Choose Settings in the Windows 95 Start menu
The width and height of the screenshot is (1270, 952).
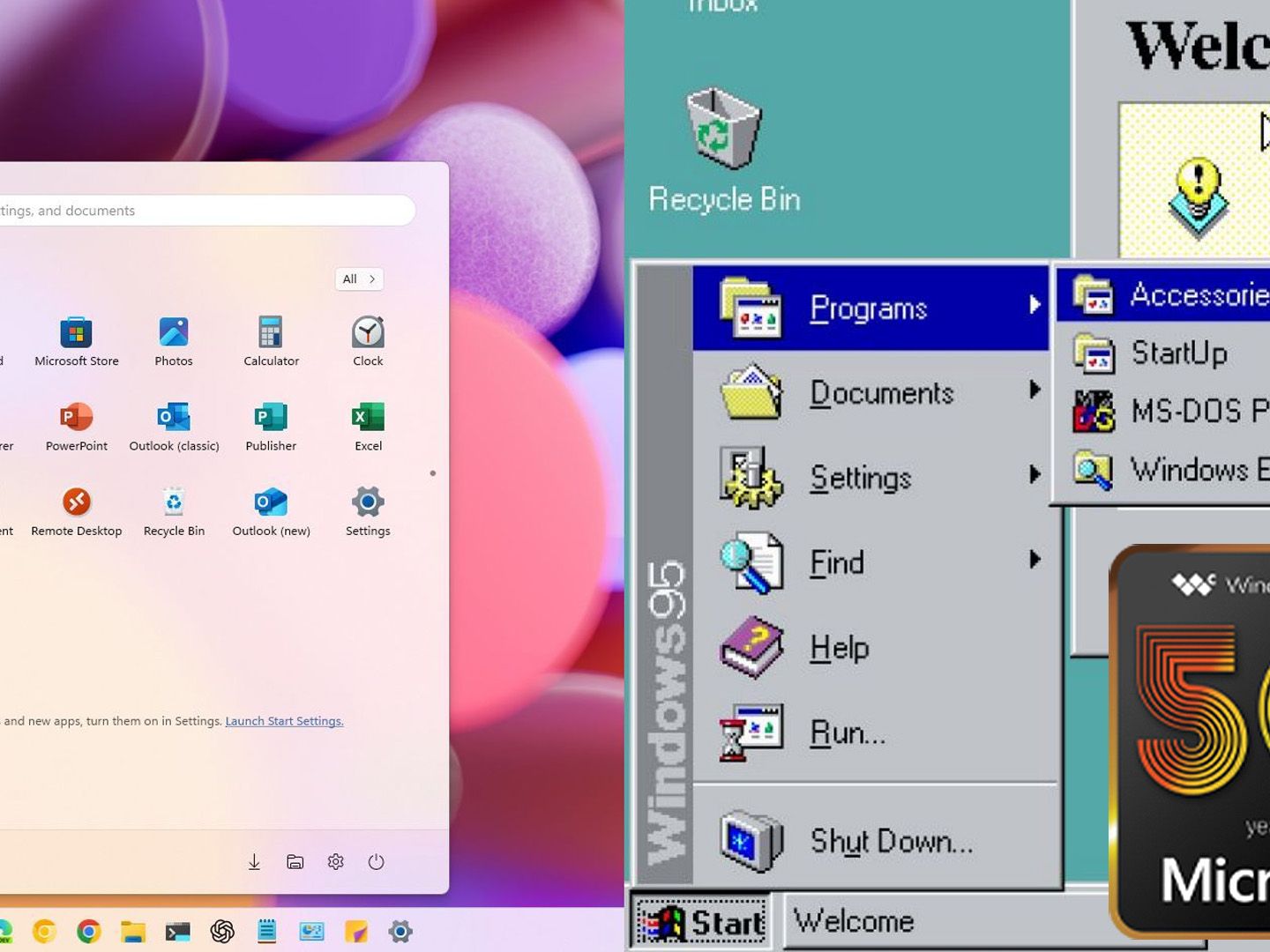(x=871, y=478)
